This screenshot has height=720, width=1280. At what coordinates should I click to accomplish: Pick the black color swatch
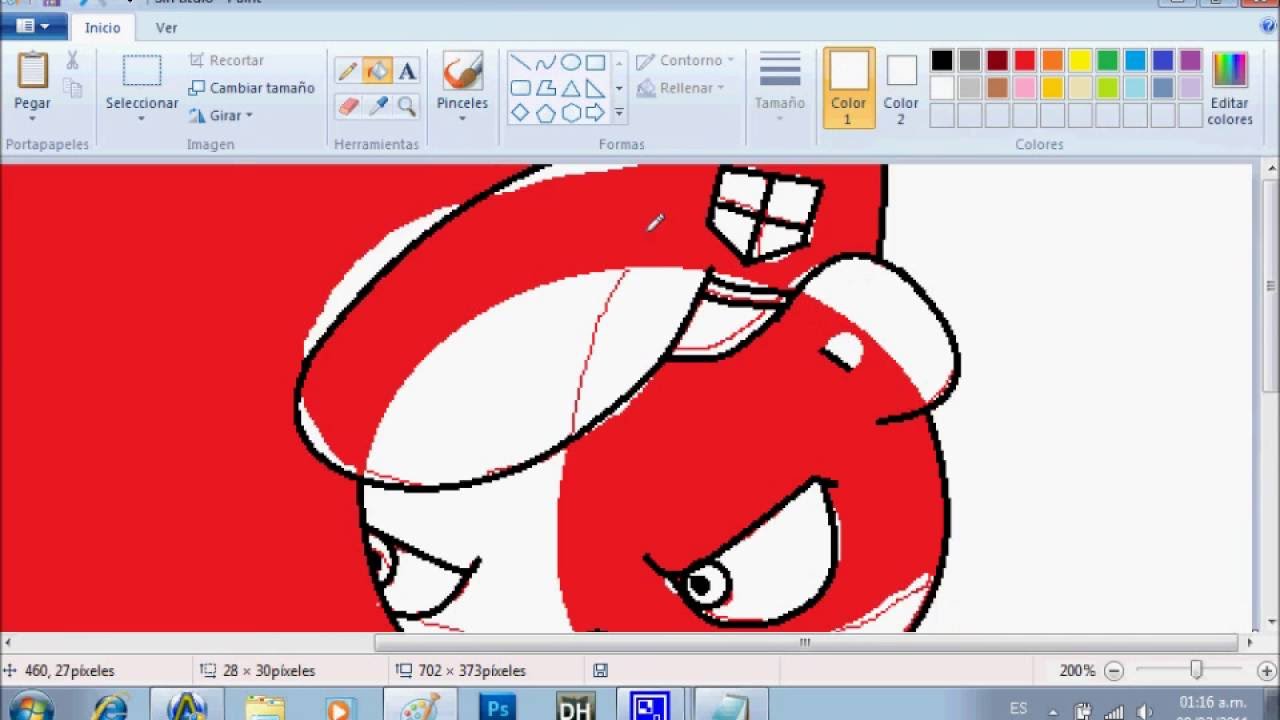[x=942, y=61]
